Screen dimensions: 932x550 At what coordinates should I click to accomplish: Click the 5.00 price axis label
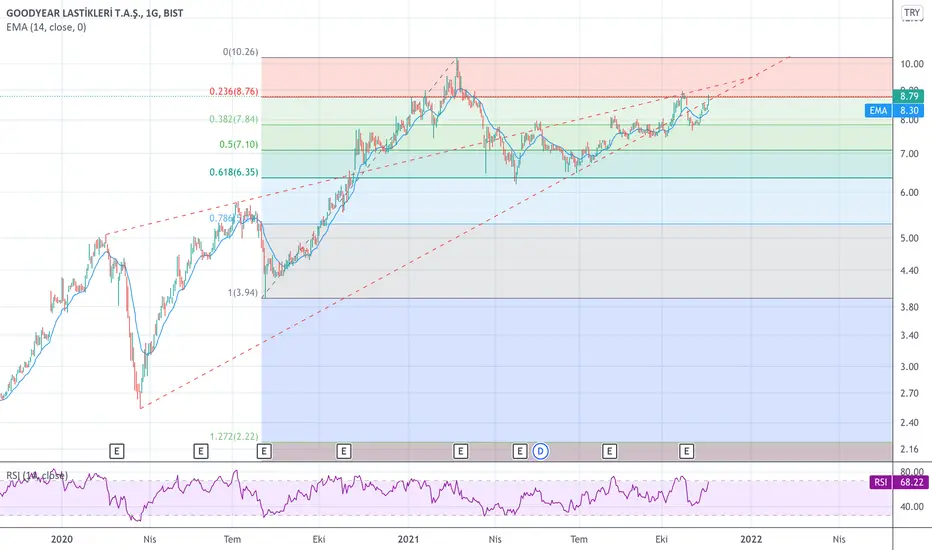[x=909, y=238]
